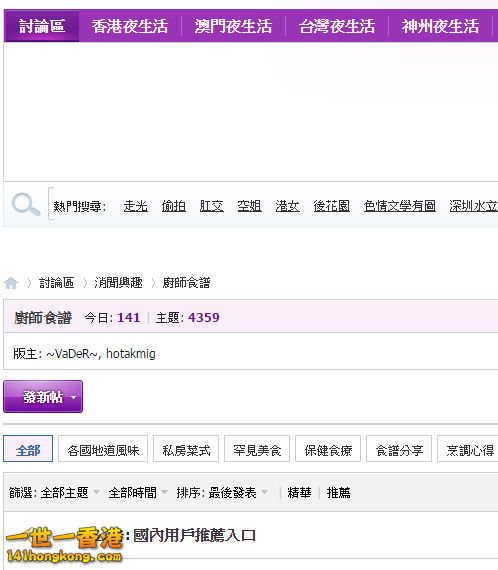
Task: Click the 發新帖 new post button
Action: point(43,397)
